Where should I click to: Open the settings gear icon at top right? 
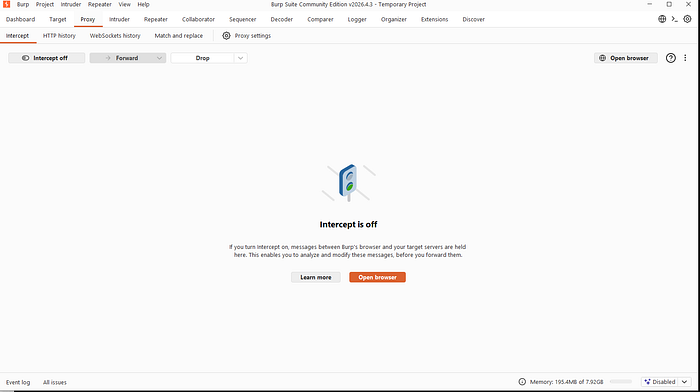[688, 19]
